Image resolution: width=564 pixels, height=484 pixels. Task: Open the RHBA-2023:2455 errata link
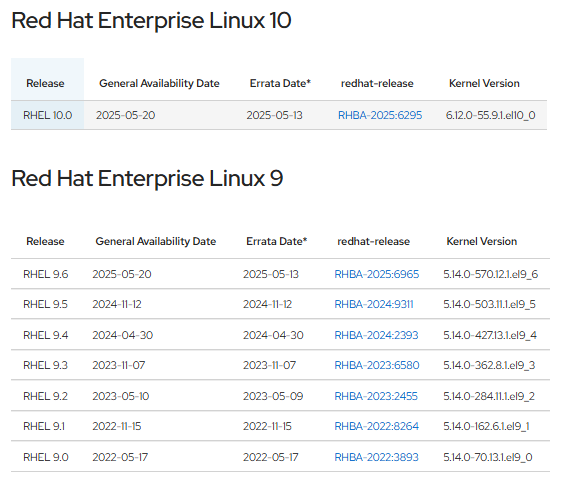point(376,396)
